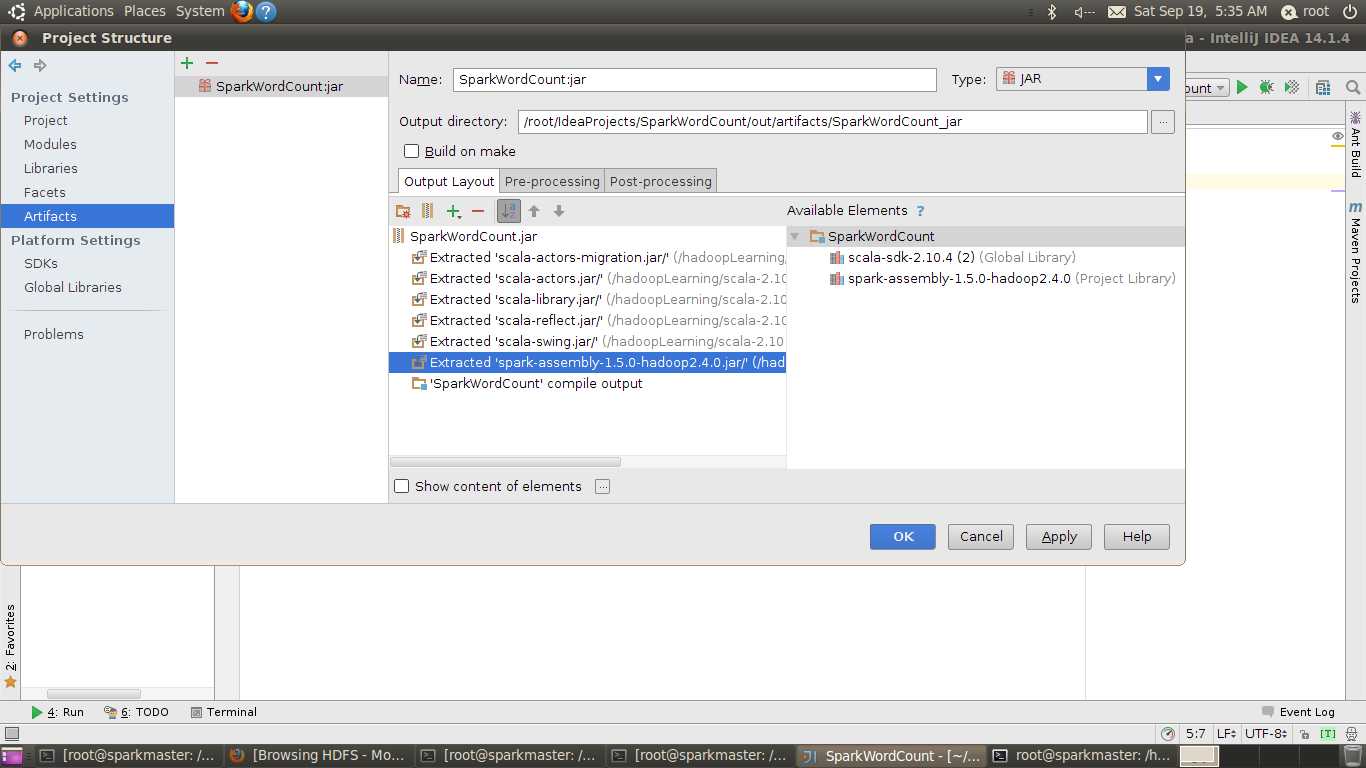Viewport: 1366px width, 768px height.
Task: Select Global Libraries under Platform Settings
Action: point(73,288)
